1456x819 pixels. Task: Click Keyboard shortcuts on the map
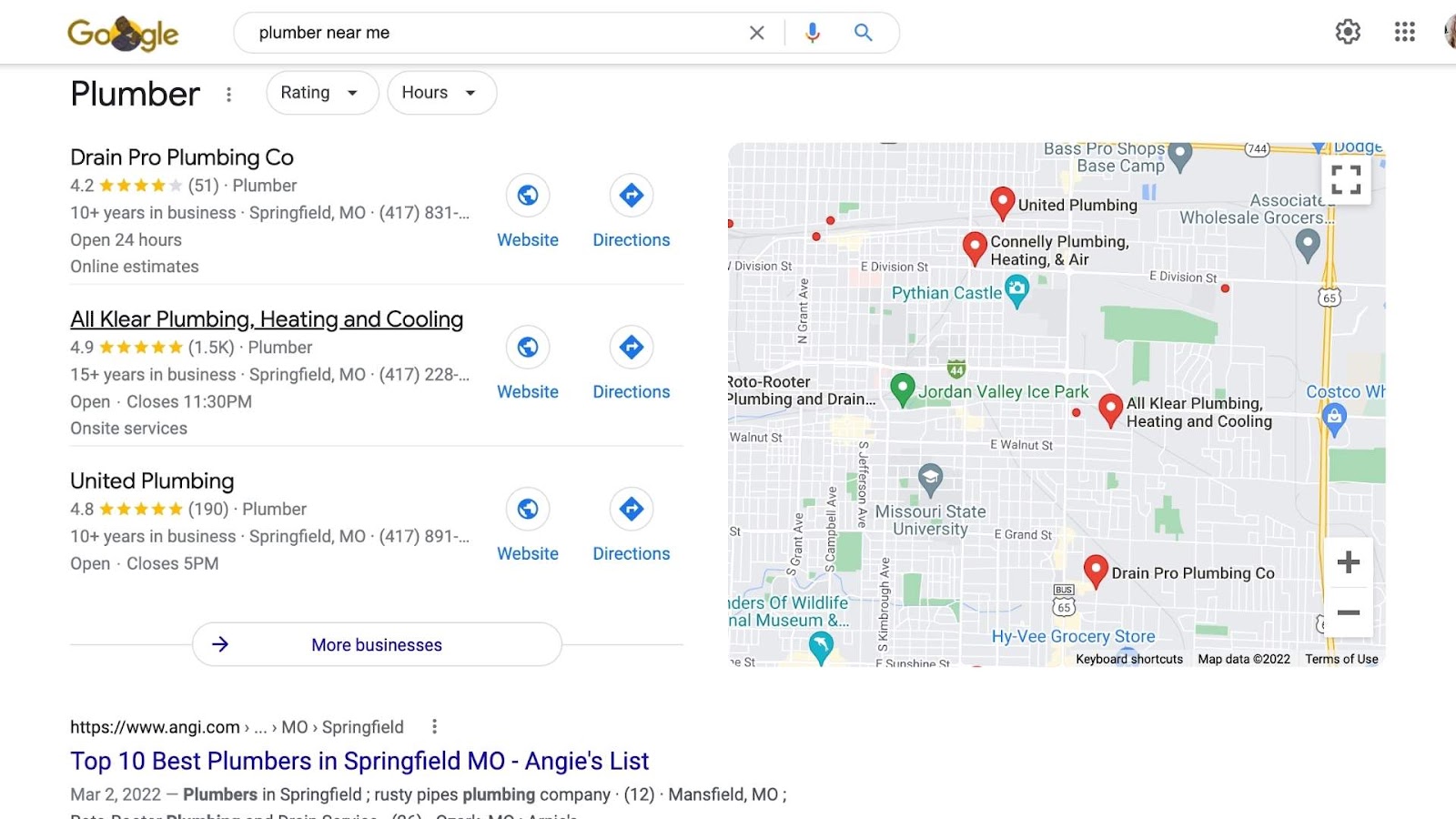[x=1129, y=659]
